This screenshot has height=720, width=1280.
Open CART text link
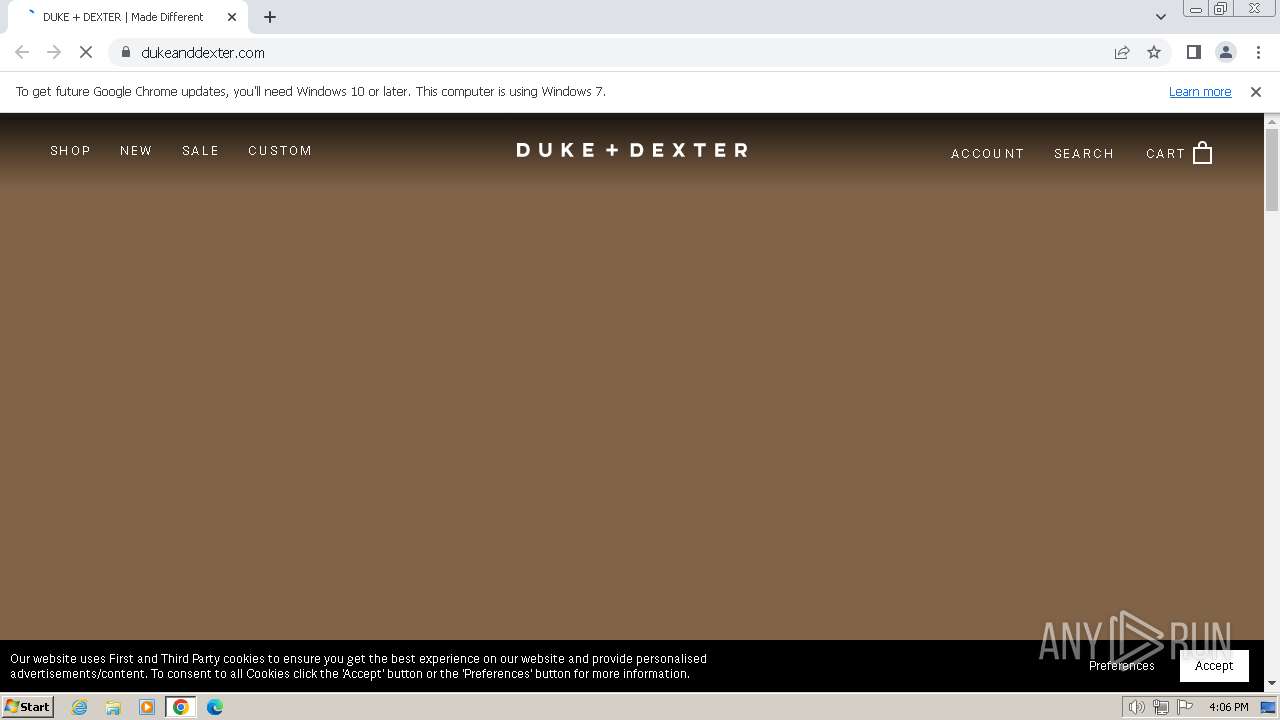[1165, 153]
